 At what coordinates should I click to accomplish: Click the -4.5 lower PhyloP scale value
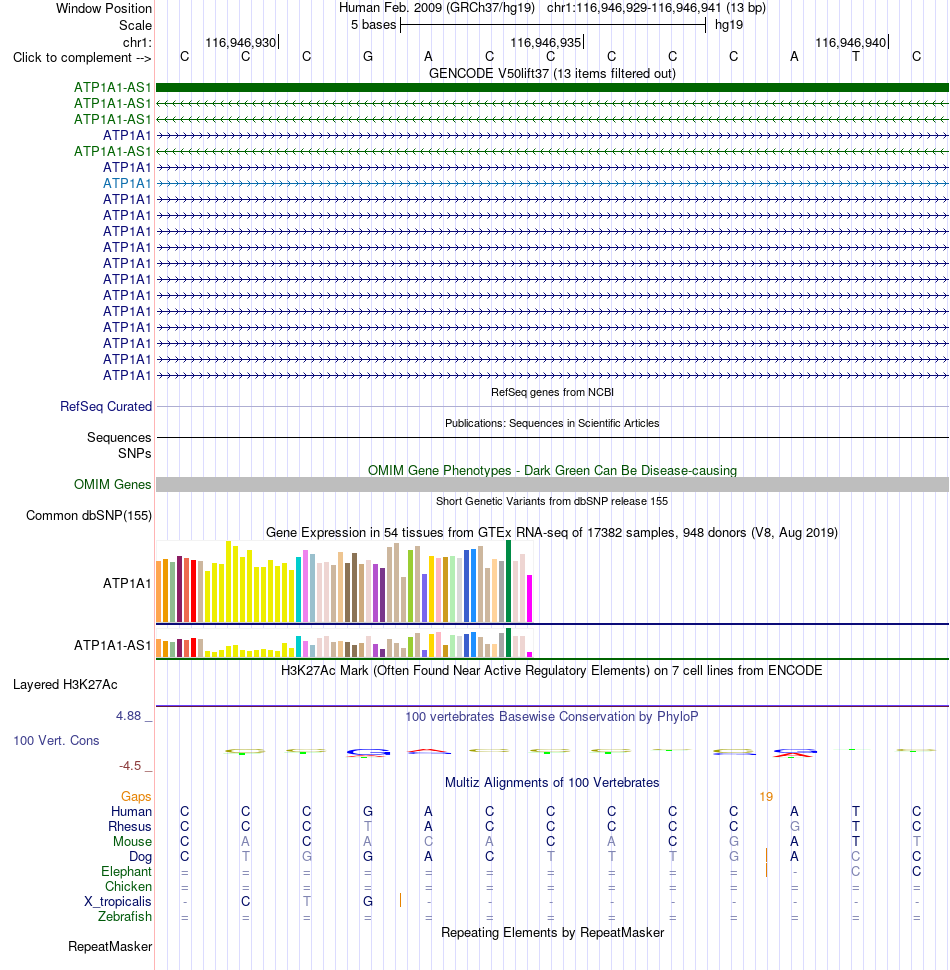coord(131,766)
